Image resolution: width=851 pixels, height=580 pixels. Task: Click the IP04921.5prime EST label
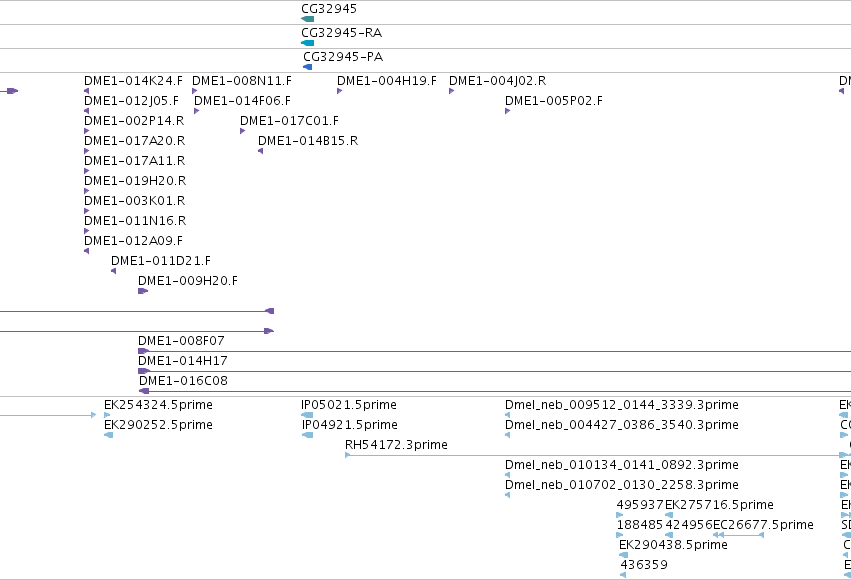[x=350, y=425]
